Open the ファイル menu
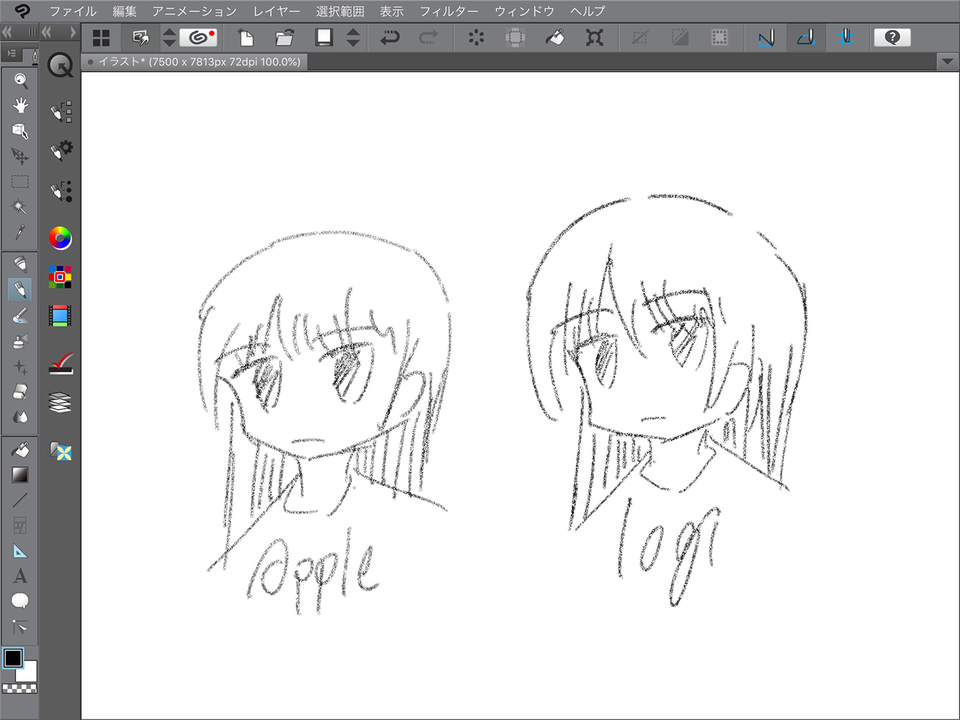960x720 pixels. [73, 11]
